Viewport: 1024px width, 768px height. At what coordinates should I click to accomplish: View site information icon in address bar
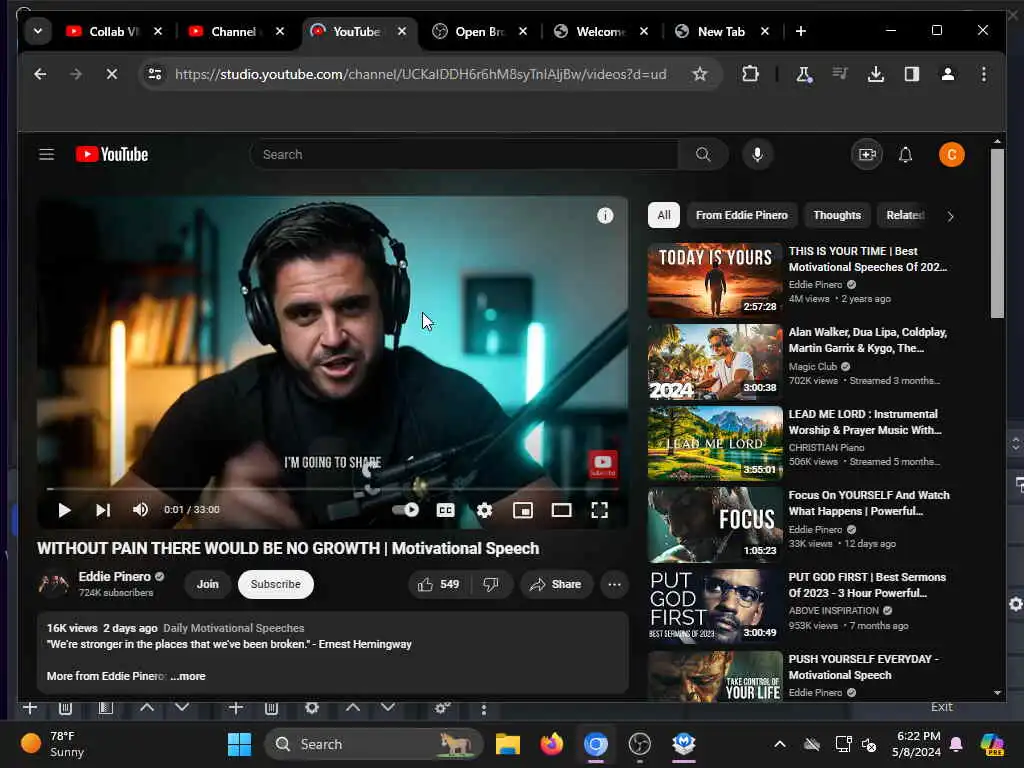pos(155,74)
